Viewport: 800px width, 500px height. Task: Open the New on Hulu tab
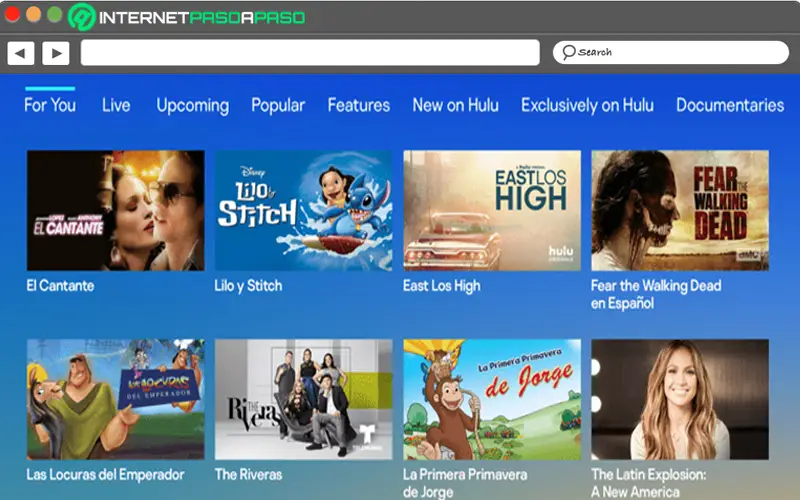point(456,105)
